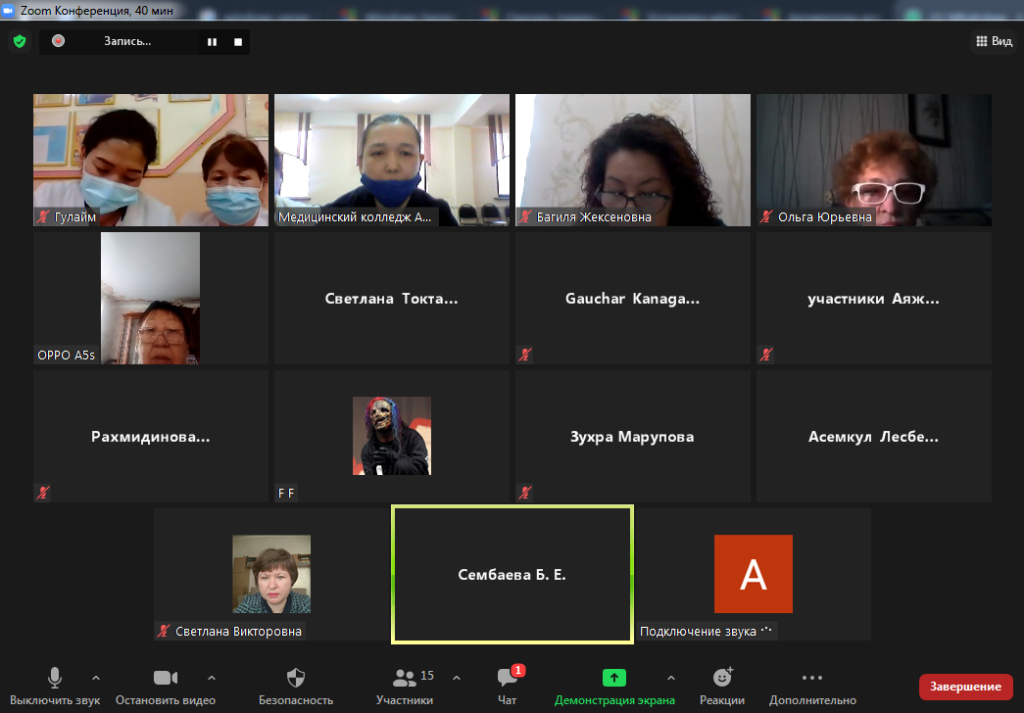
Task: Open the Участники participants panel
Action: click(x=405, y=686)
